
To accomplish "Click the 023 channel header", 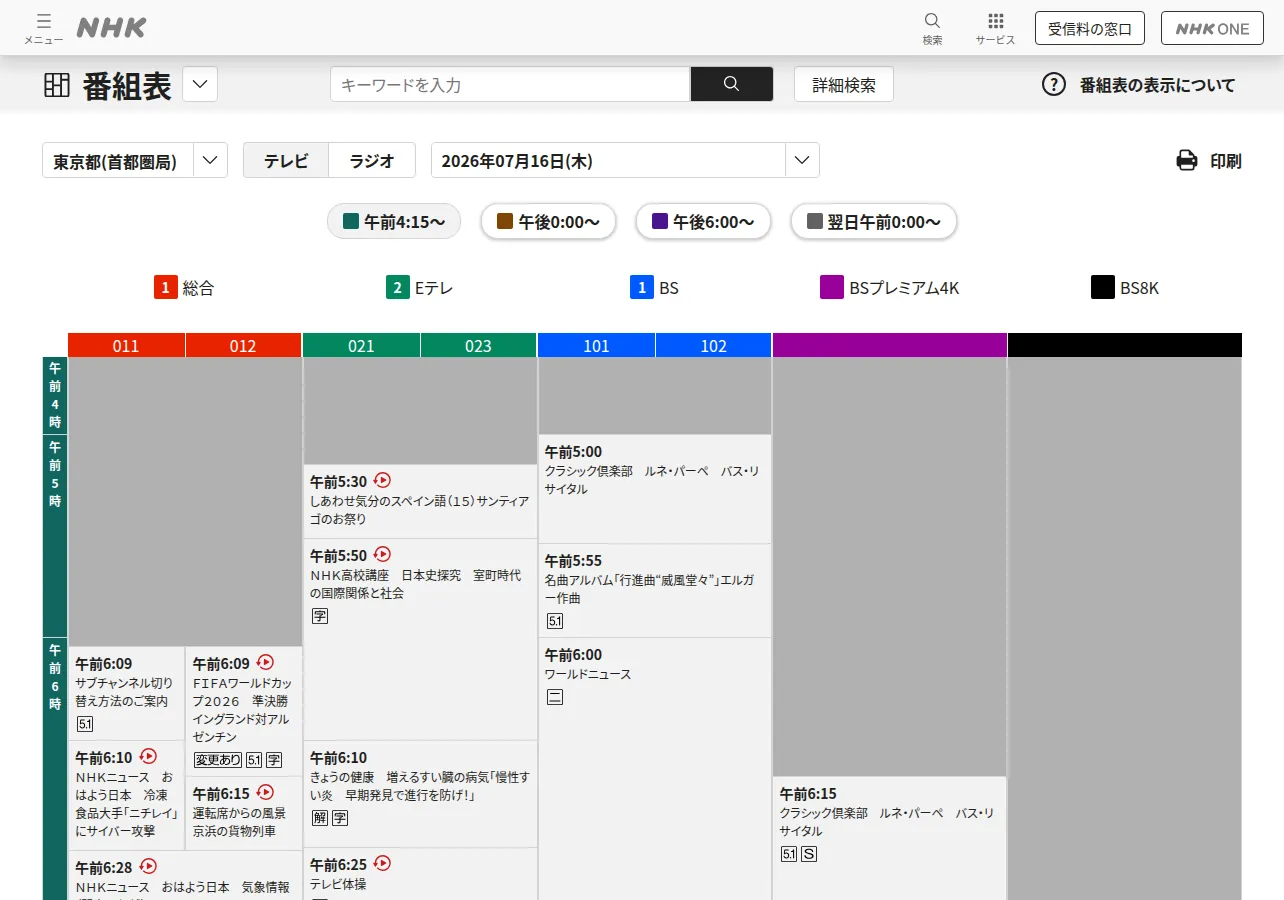I will (479, 345).
